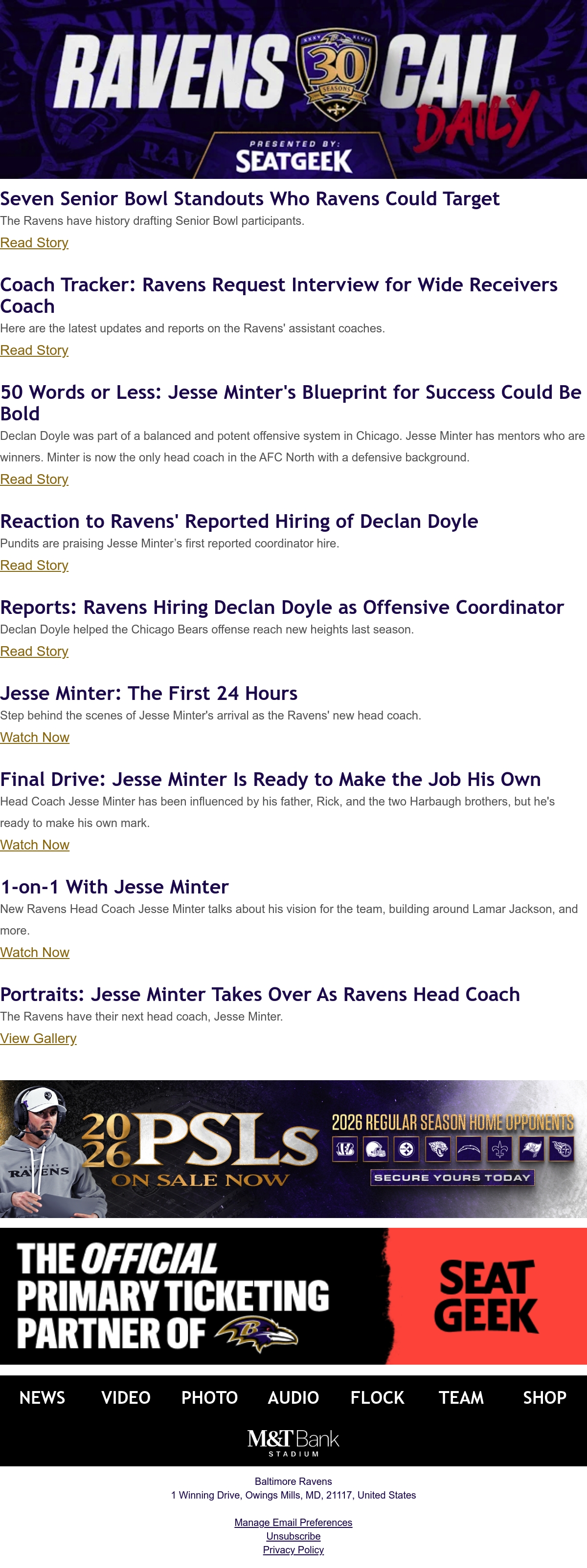Click headline Coach Tracker: Ravens Request Interview

[279, 295]
